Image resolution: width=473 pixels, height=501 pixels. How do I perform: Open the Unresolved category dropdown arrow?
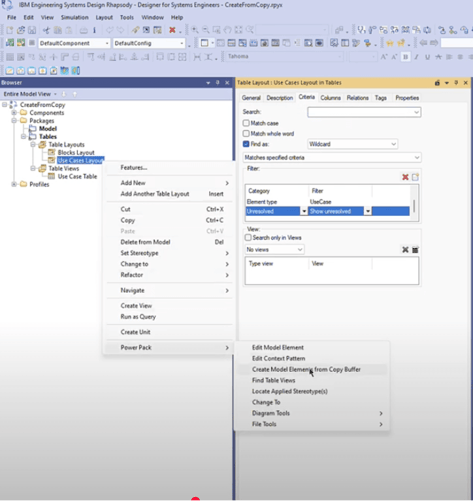304,211
